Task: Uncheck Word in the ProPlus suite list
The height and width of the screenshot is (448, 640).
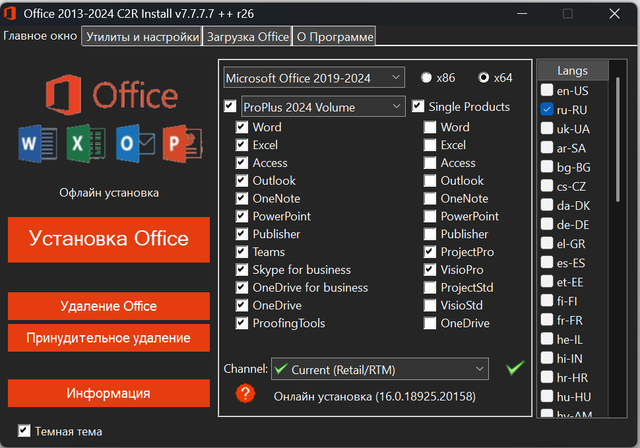Action: (242, 127)
